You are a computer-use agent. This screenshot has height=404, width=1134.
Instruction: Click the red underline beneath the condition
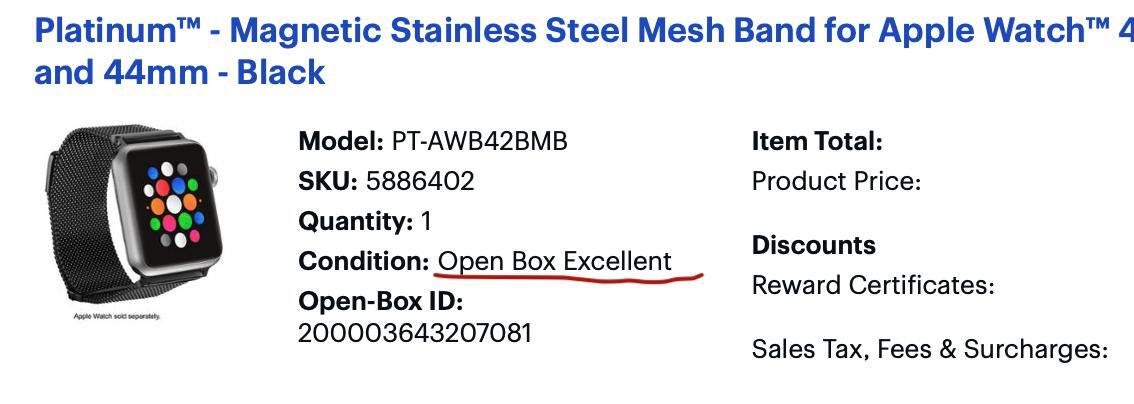click(570, 279)
